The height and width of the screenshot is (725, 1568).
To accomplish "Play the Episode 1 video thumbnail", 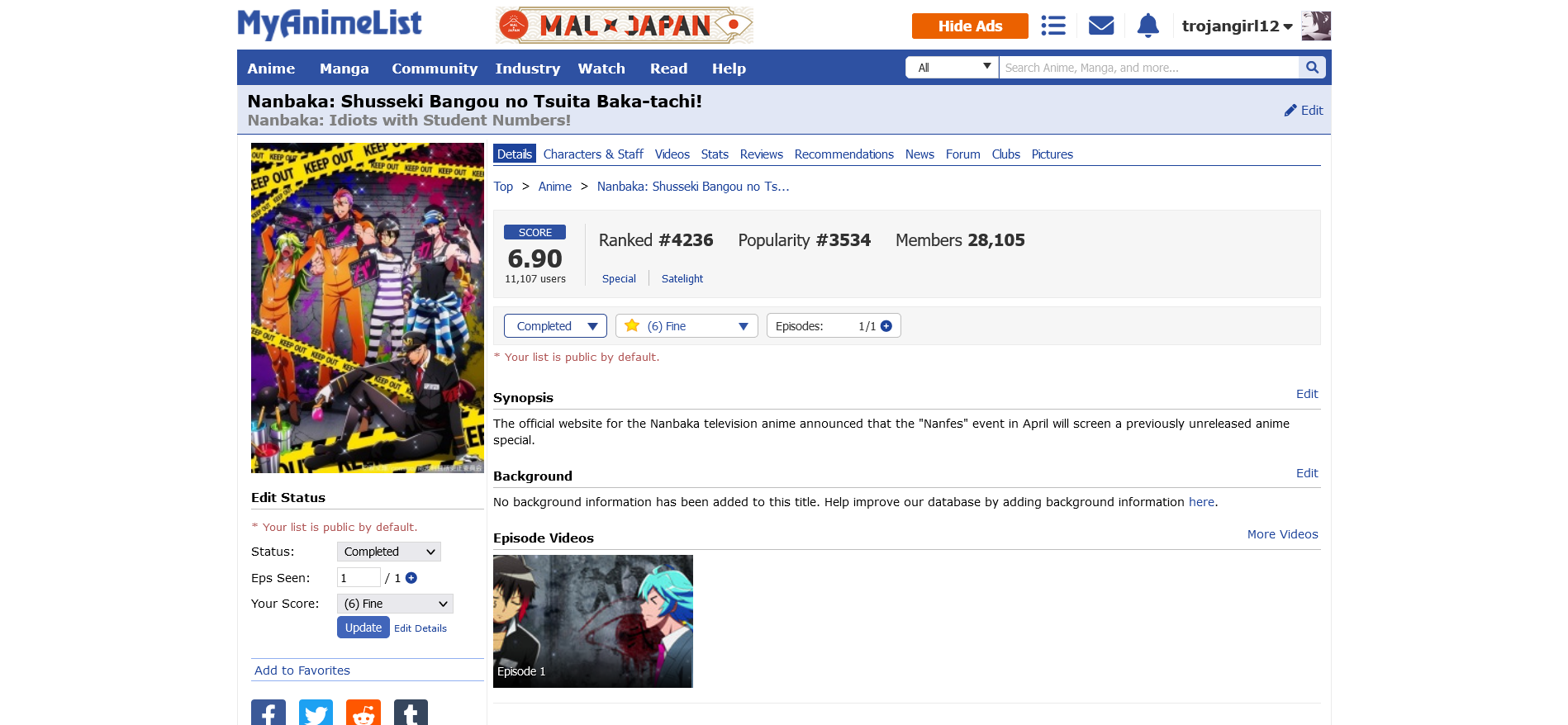I will click(x=593, y=621).
